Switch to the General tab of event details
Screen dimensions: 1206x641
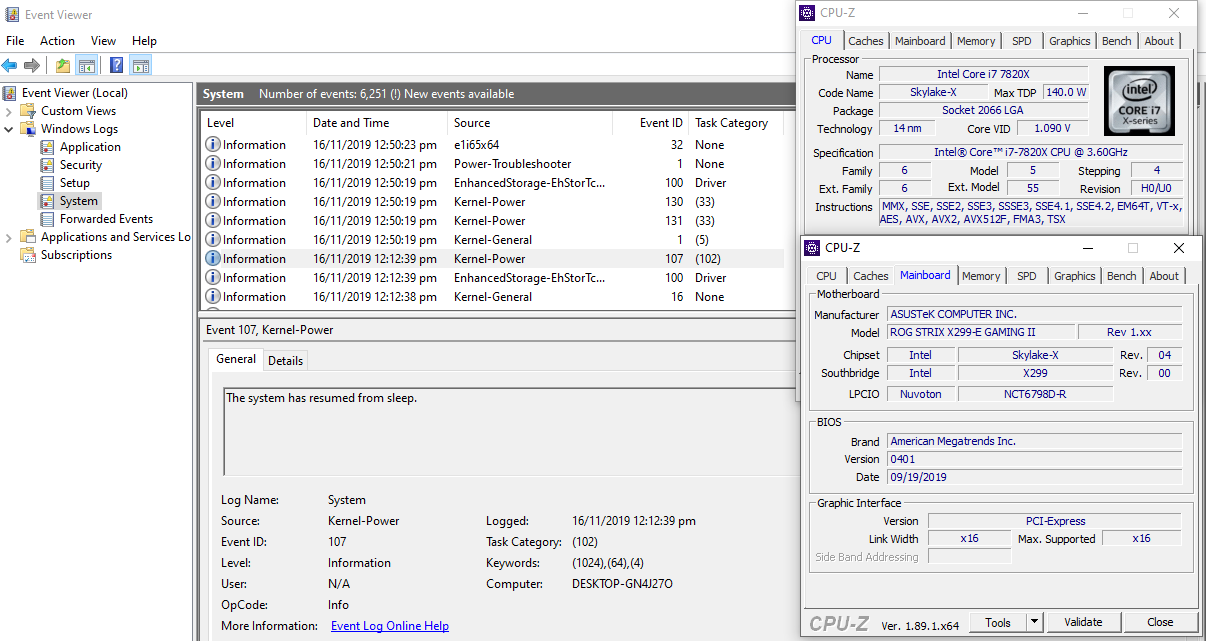click(236, 359)
